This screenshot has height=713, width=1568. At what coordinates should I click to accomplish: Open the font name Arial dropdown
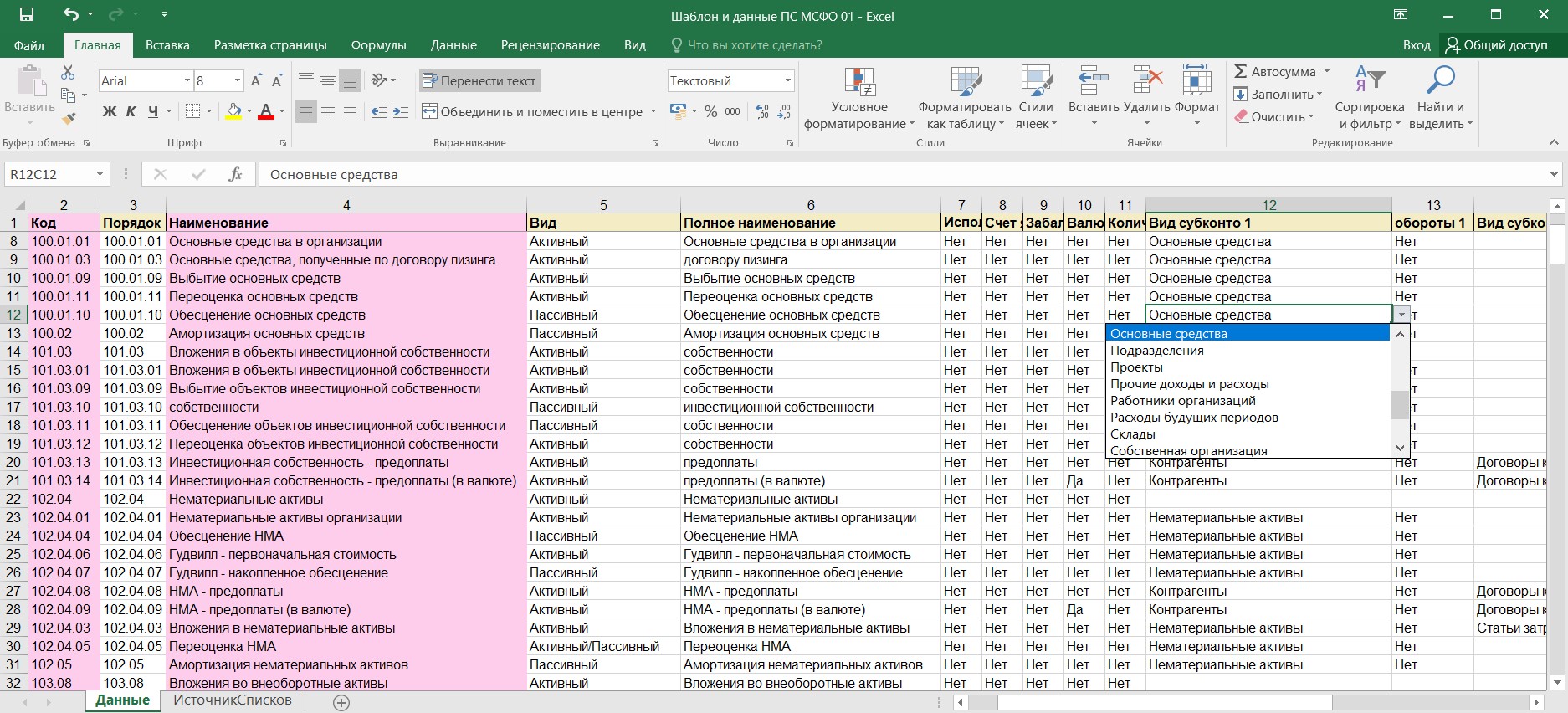coord(187,81)
